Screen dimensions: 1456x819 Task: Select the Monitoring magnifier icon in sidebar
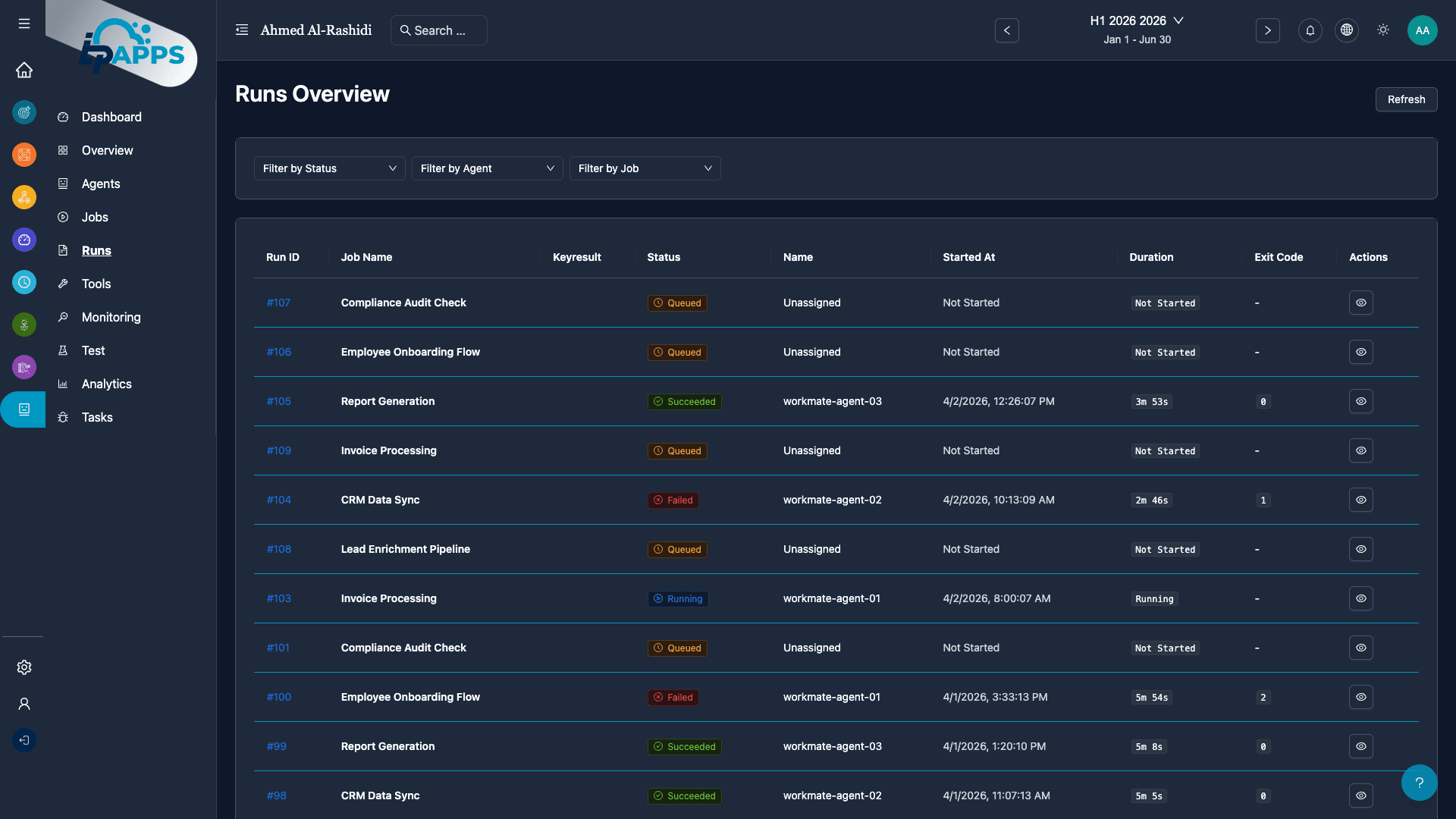point(64,317)
